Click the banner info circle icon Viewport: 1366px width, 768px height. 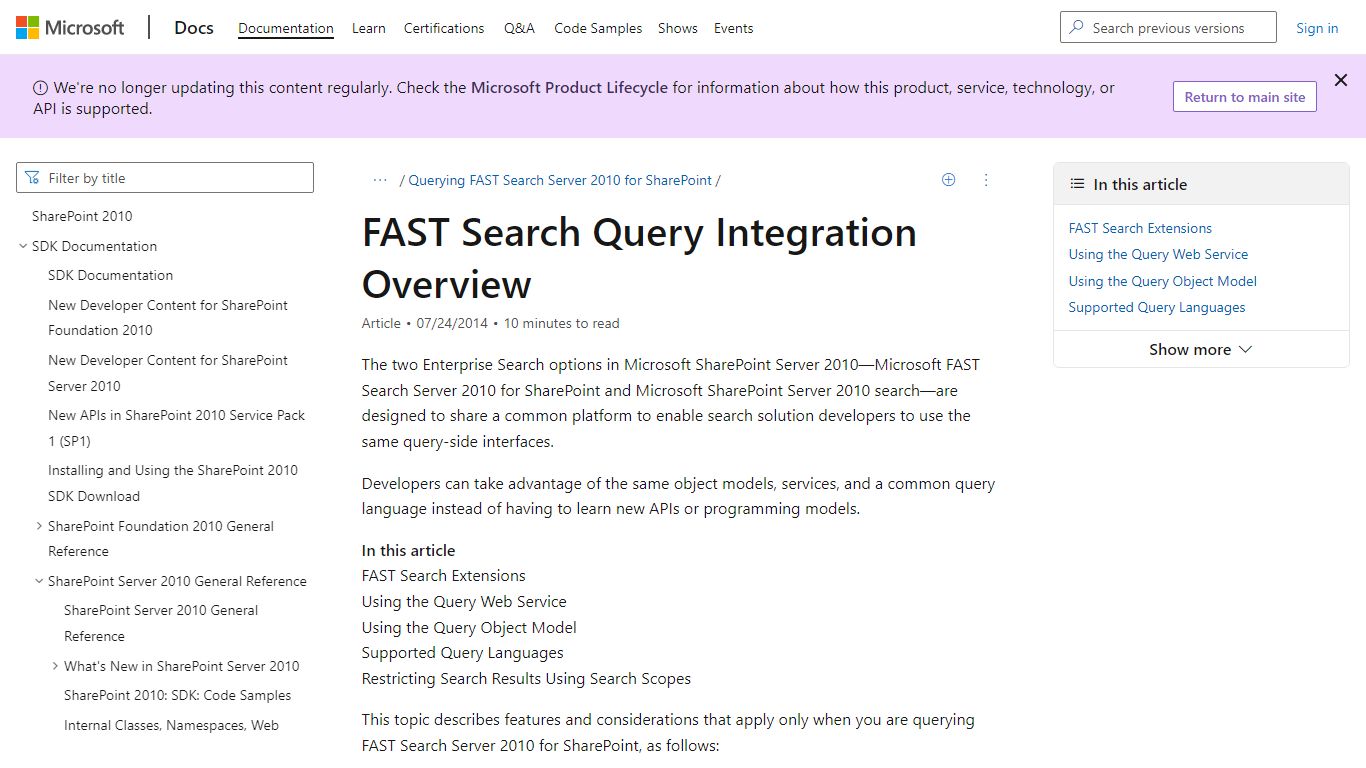tap(41, 88)
